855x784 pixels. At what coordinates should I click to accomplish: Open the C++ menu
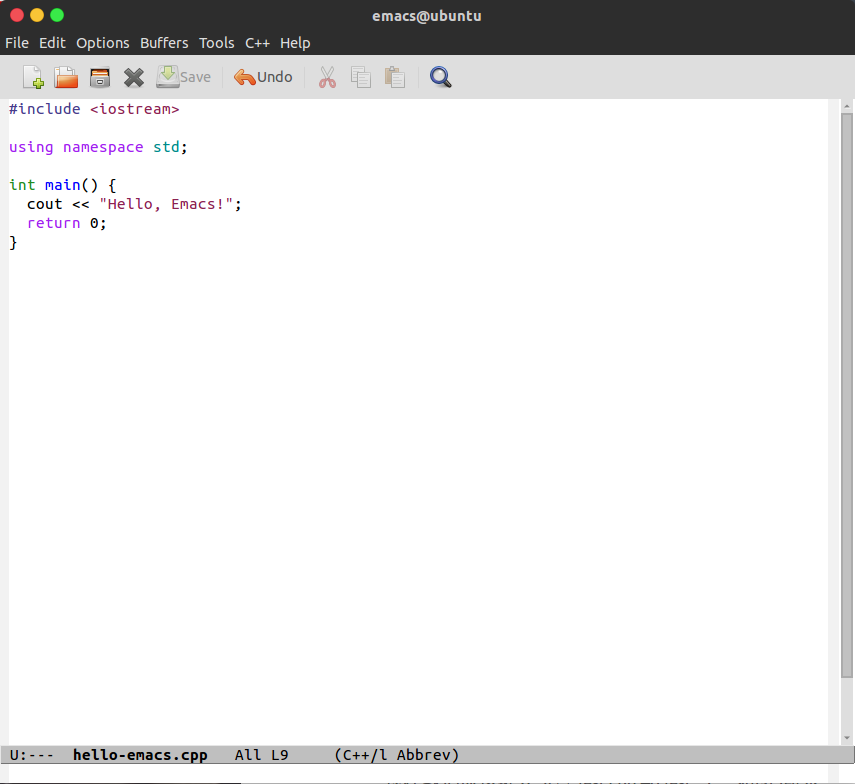pos(257,43)
